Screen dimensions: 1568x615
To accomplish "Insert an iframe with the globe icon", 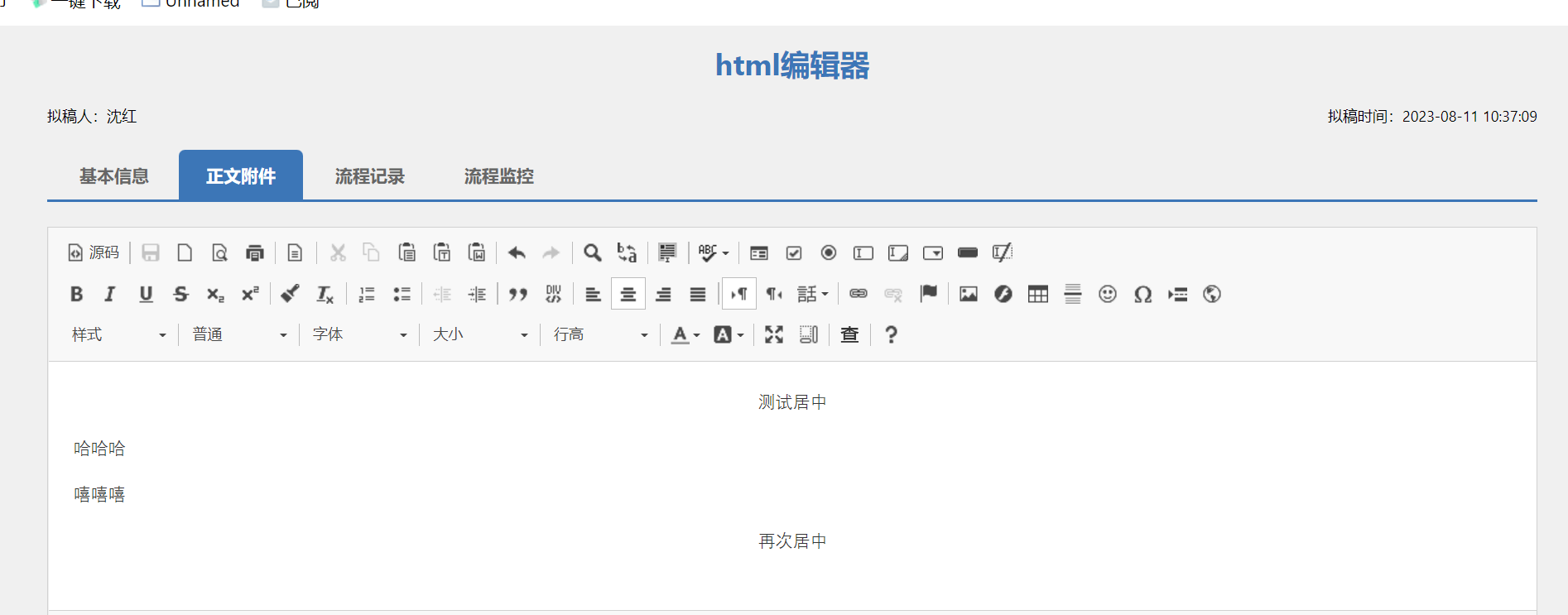I will click(x=1212, y=294).
